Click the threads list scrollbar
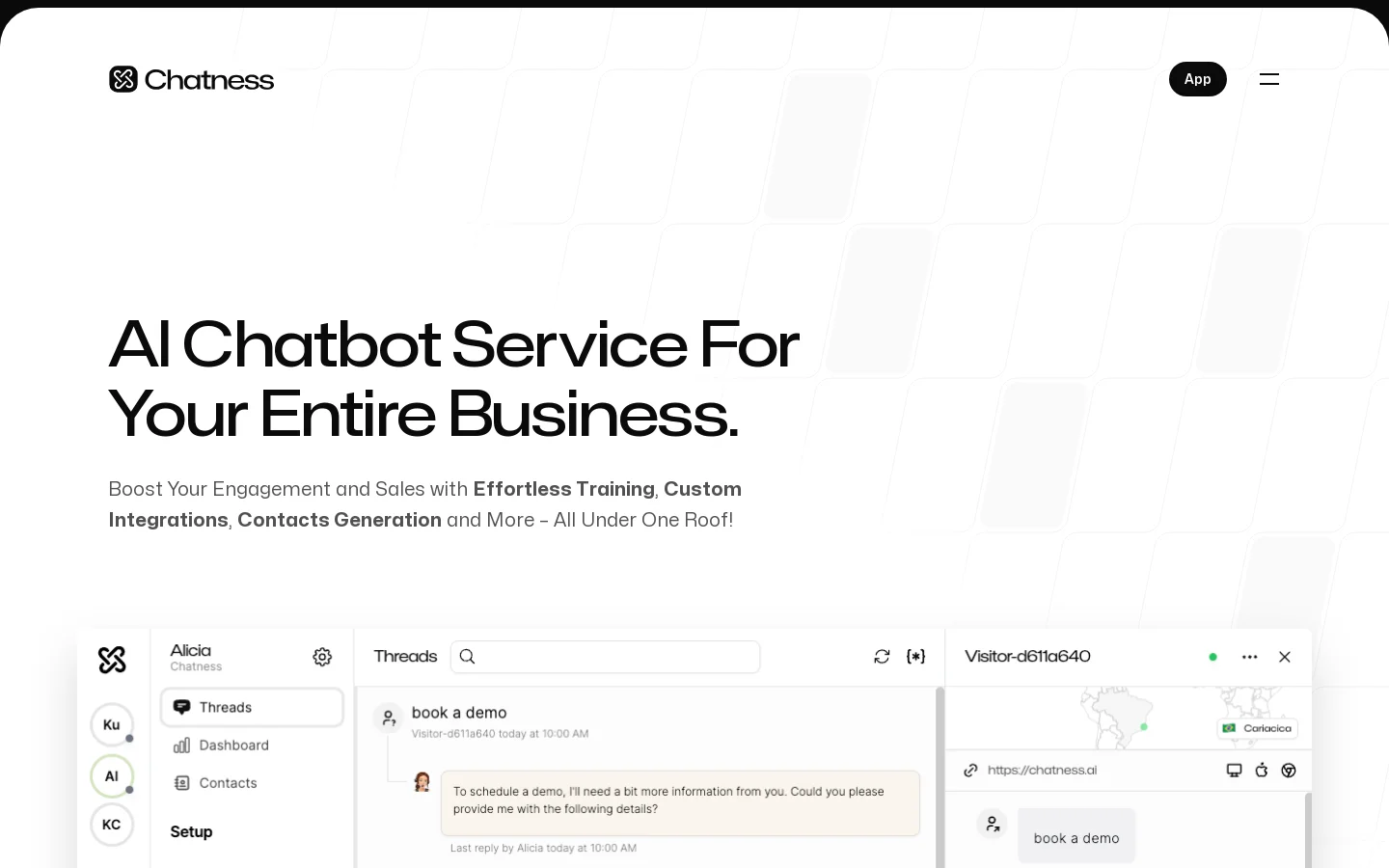The width and height of the screenshot is (1389, 868). 940,777
